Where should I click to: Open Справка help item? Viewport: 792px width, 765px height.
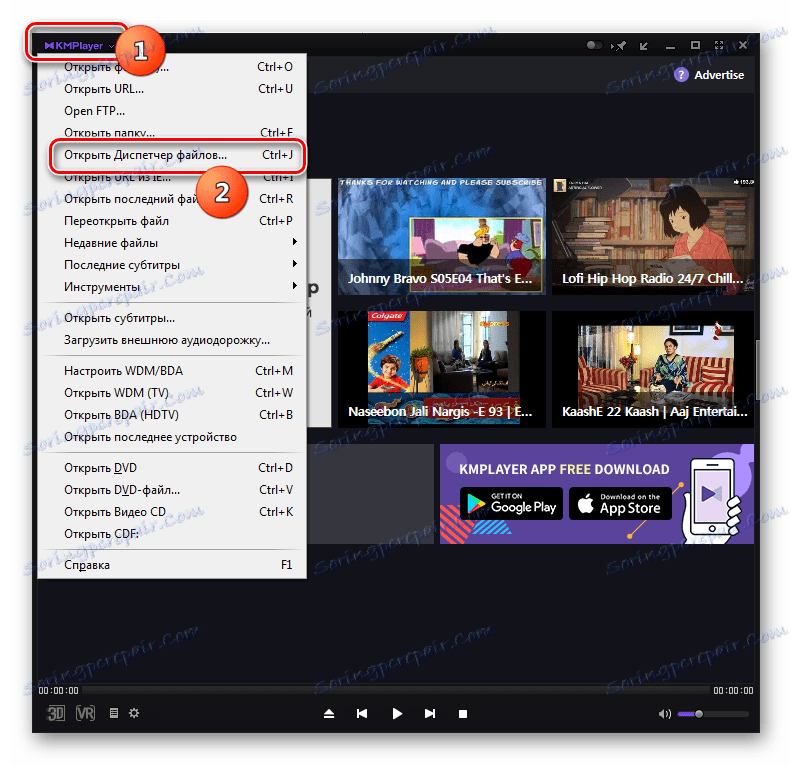coord(172,565)
